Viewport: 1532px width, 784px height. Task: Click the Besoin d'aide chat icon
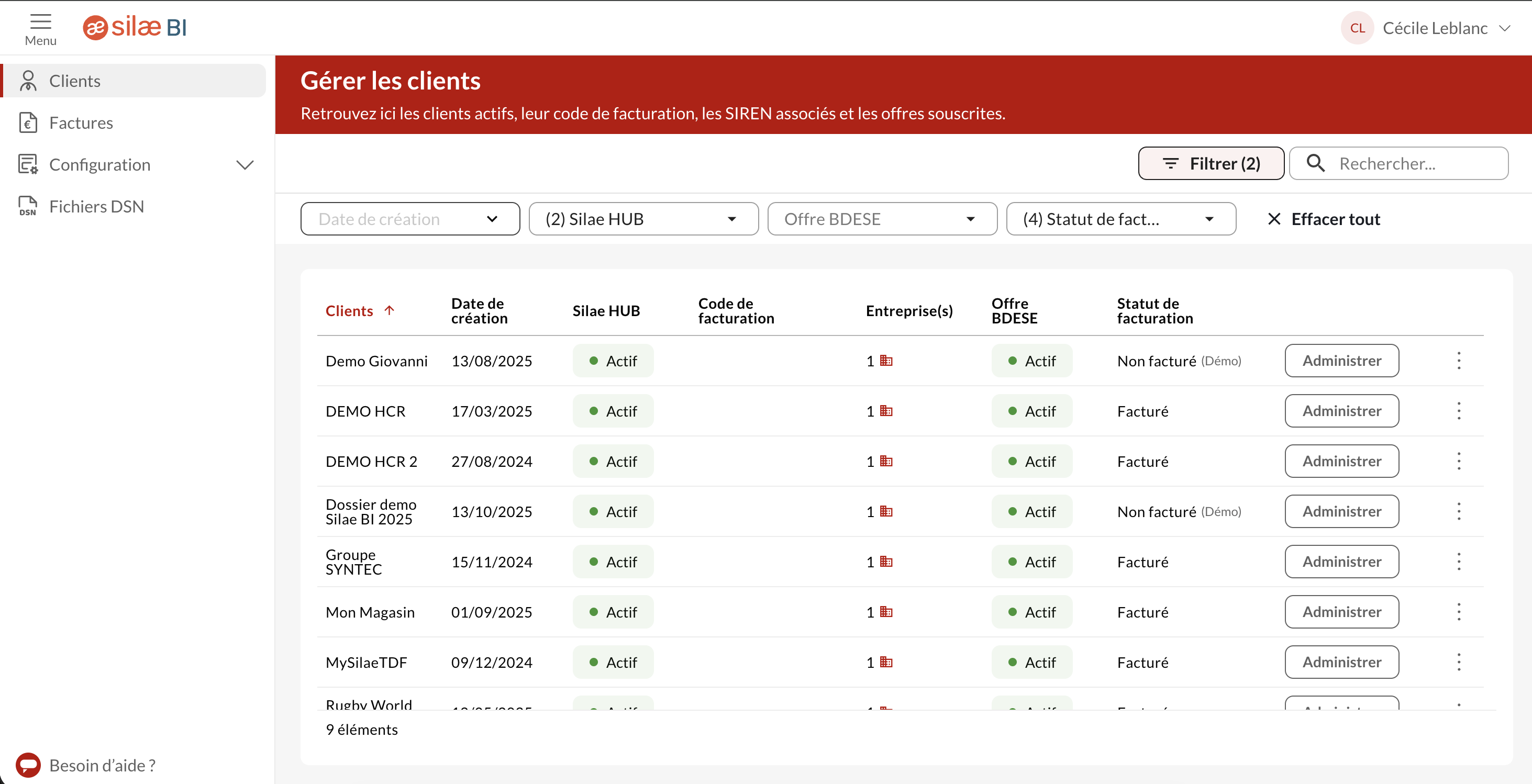28,765
